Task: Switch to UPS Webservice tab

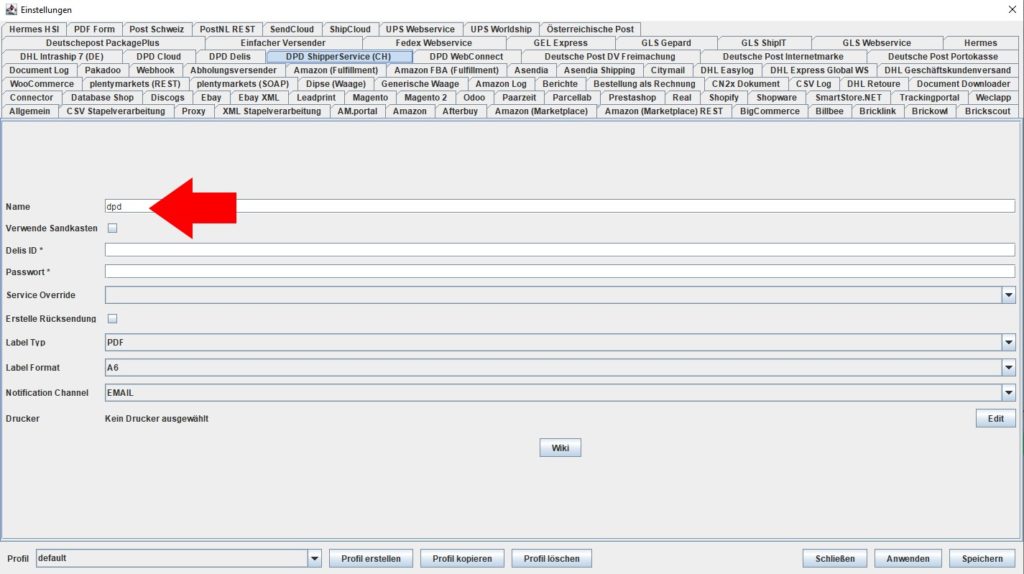Action: (x=420, y=29)
